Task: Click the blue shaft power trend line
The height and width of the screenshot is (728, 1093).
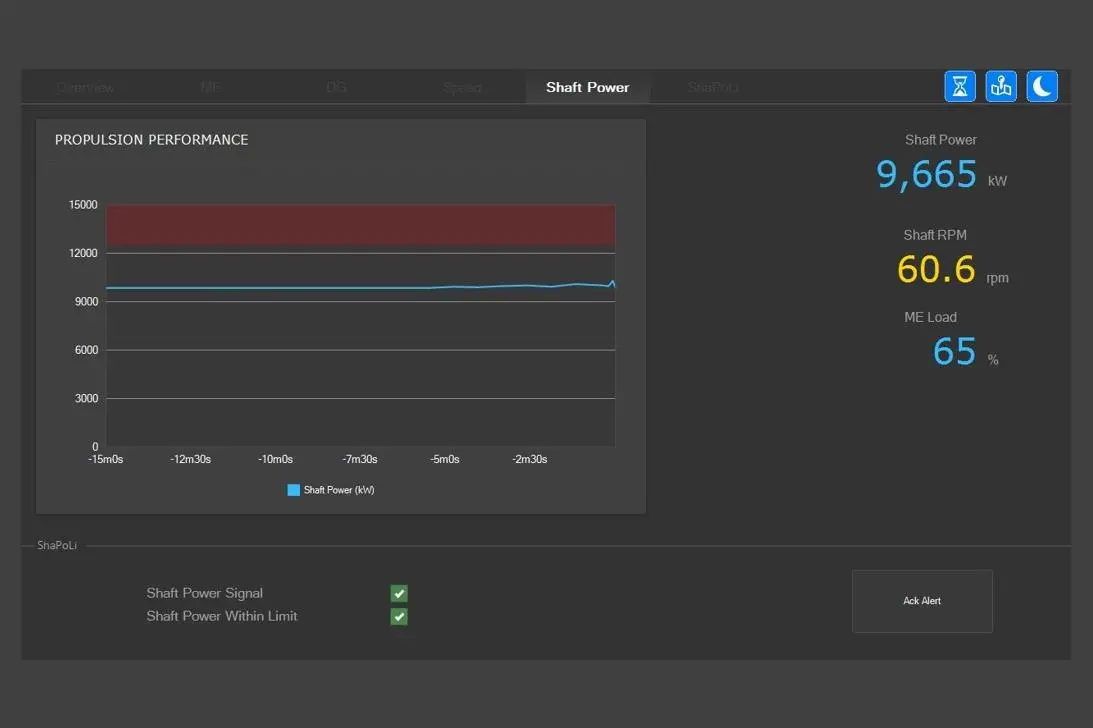Action: [360, 287]
